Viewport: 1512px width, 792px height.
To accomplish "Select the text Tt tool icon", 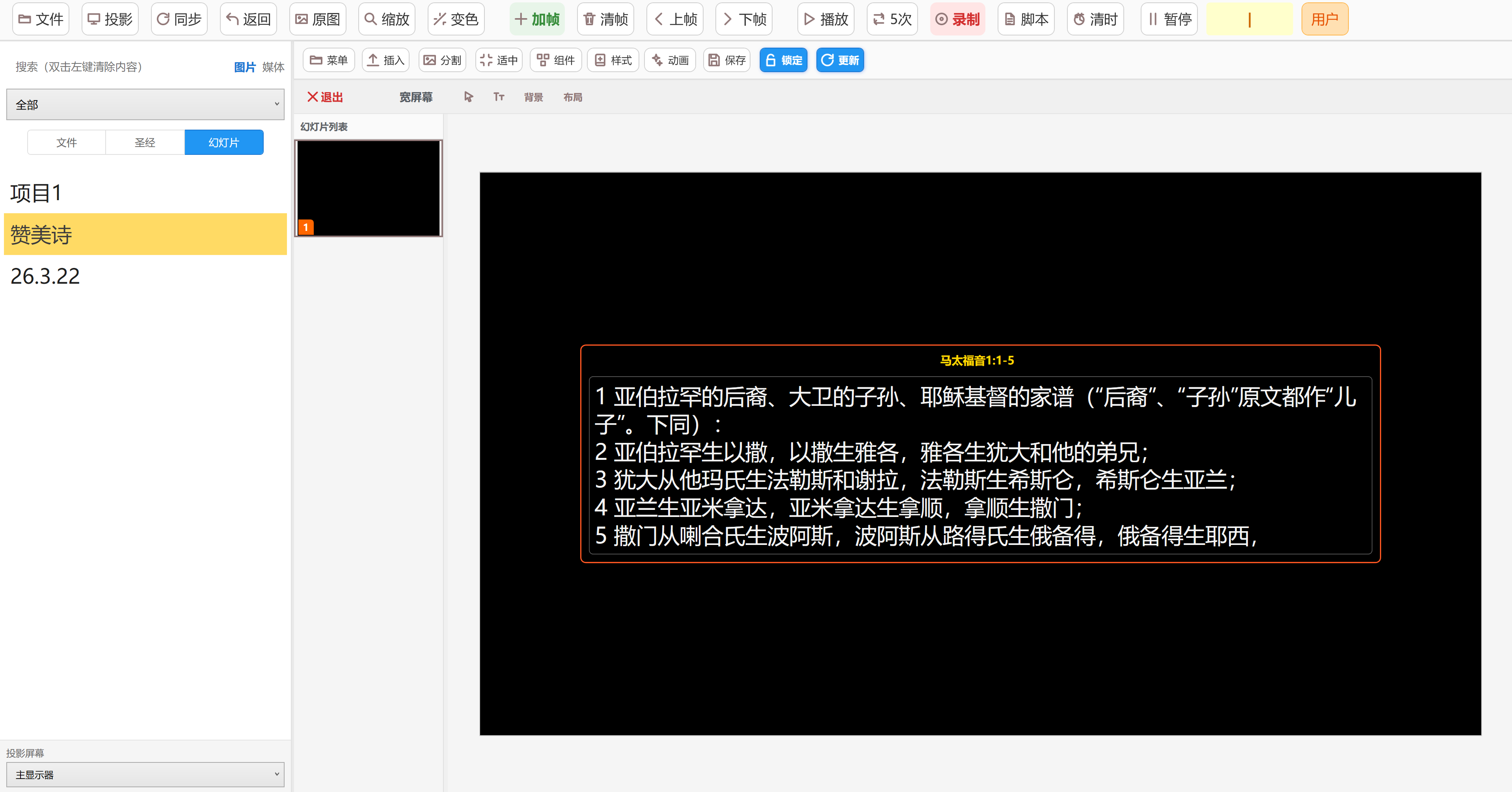I will [x=499, y=97].
